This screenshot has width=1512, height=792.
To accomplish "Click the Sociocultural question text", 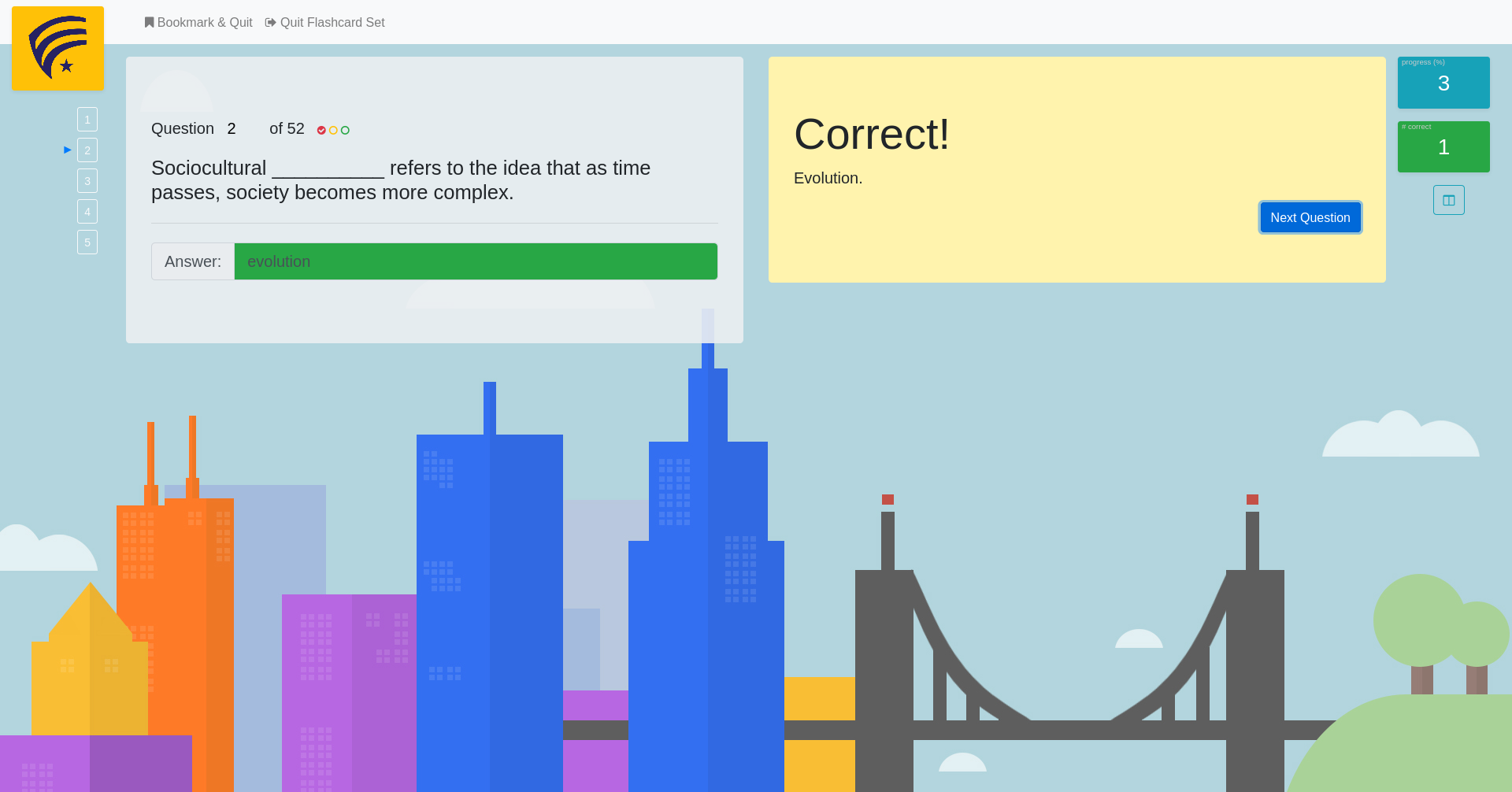I will [x=401, y=180].
